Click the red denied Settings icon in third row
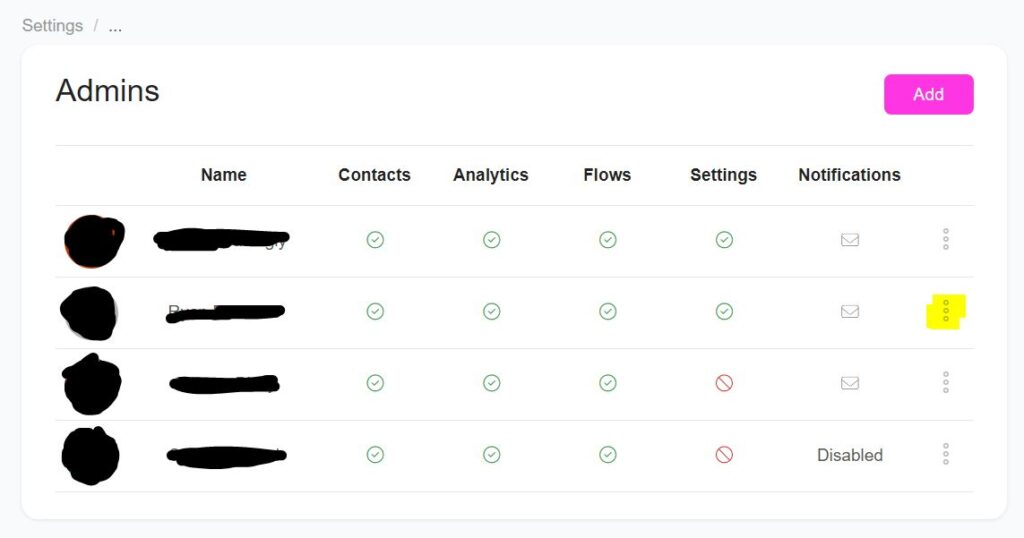The image size is (1024, 538). (724, 382)
